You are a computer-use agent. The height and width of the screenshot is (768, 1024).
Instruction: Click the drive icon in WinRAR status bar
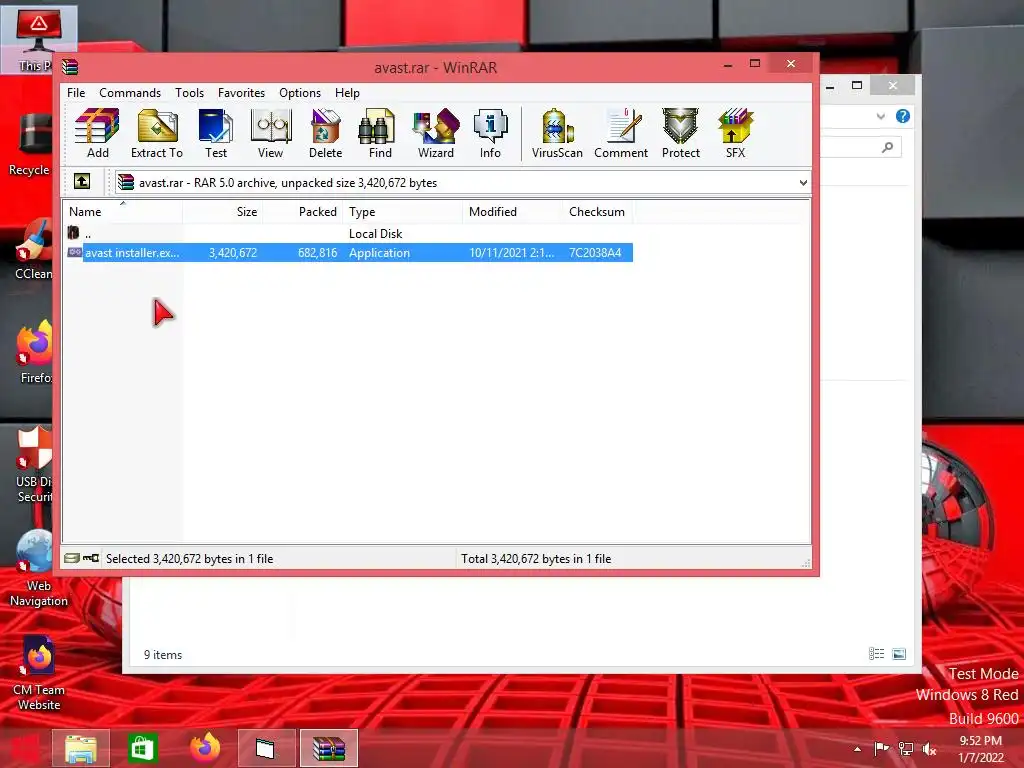(72, 558)
